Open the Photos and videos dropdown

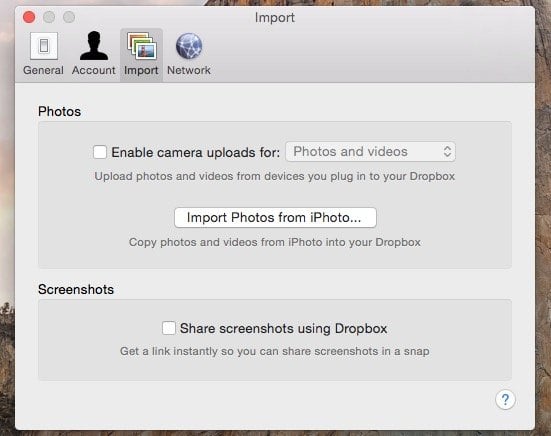point(370,152)
